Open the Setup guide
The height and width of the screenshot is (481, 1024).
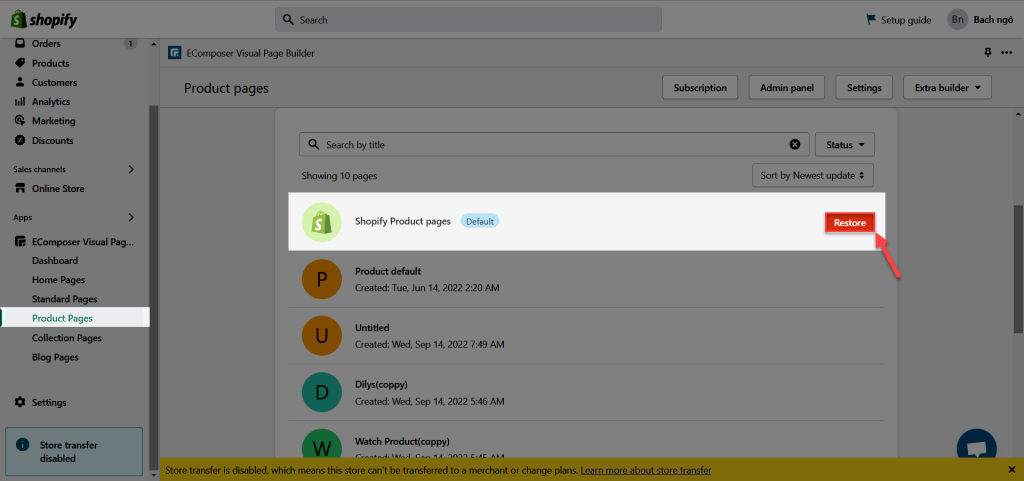(x=906, y=20)
